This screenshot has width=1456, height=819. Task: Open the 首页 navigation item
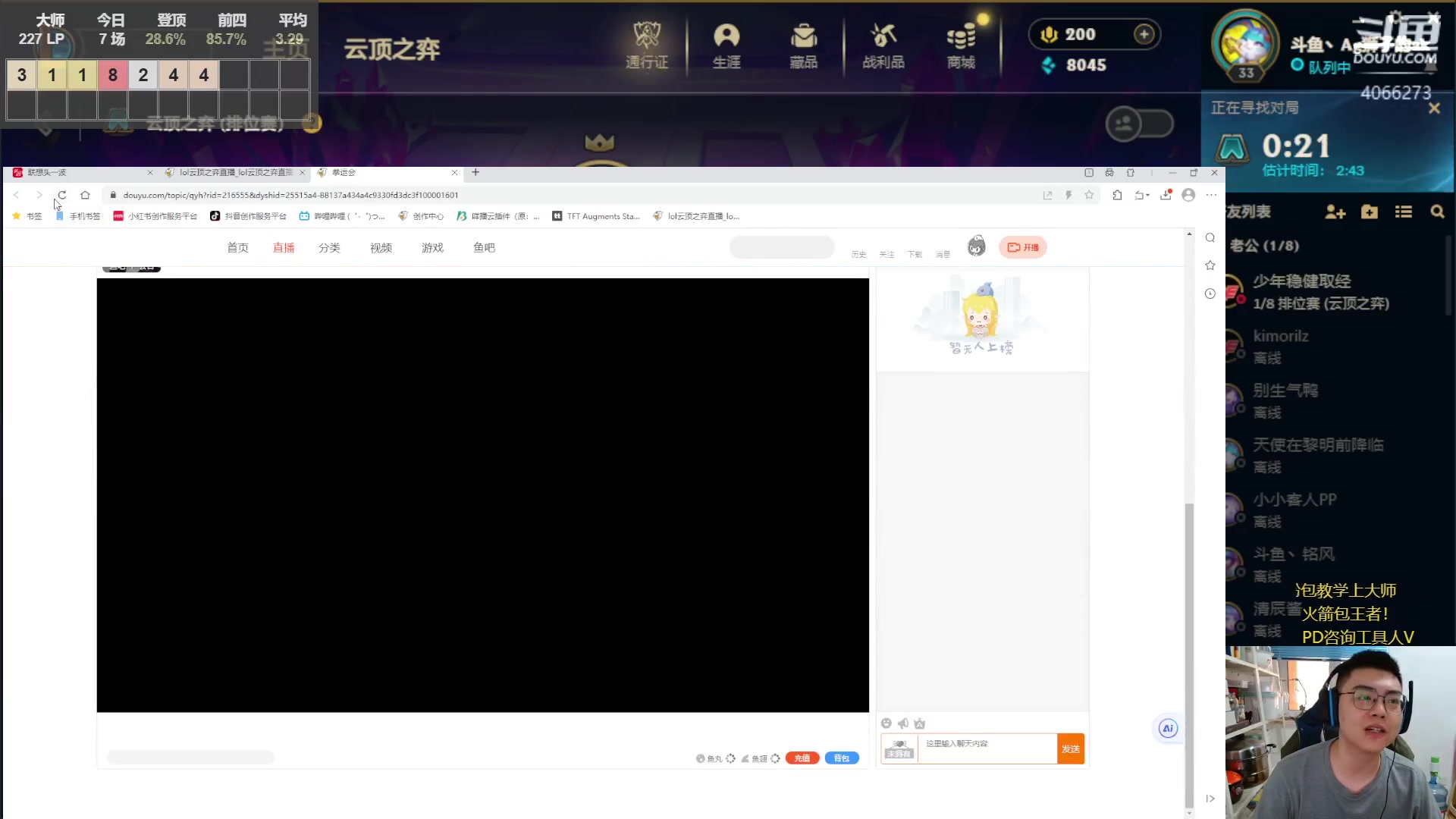coord(237,248)
